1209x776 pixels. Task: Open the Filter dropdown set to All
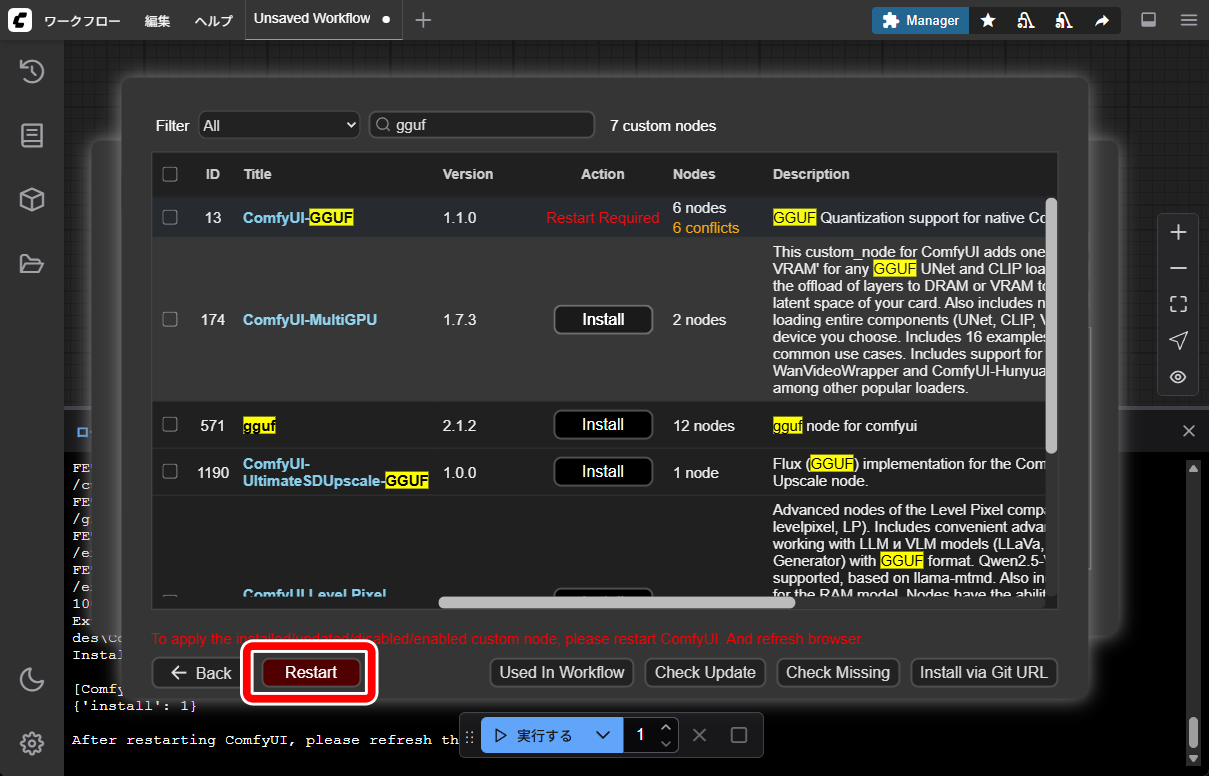[x=279, y=125]
